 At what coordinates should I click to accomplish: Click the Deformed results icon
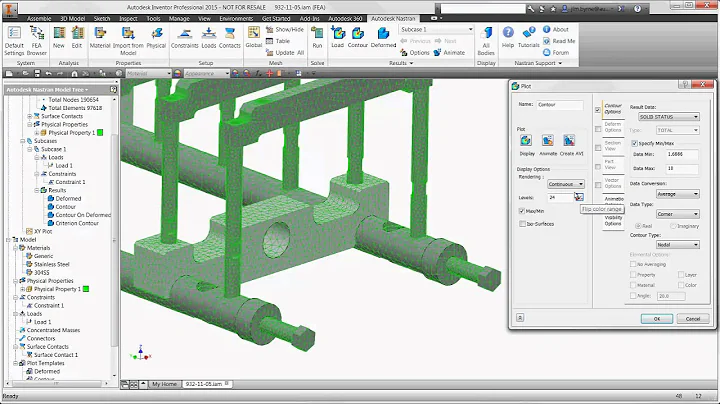click(x=383, y=38)
